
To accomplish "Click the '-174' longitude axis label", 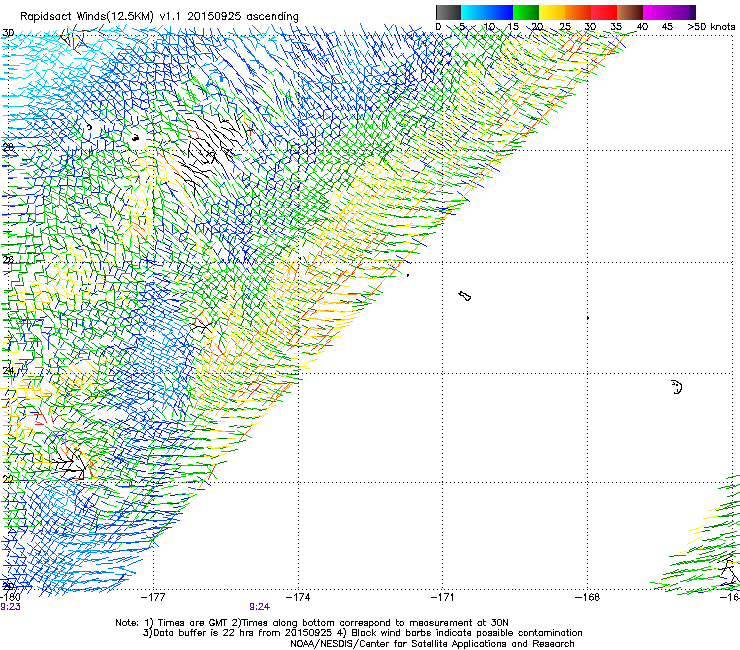I will click(298, 598).
